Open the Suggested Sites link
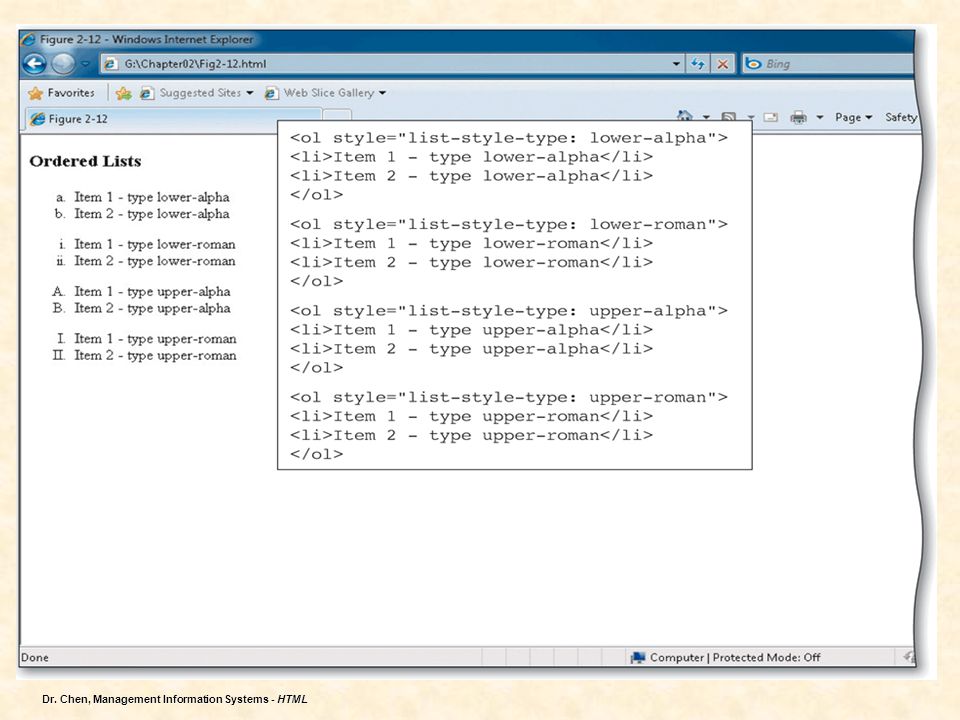 tap(191, 93)
